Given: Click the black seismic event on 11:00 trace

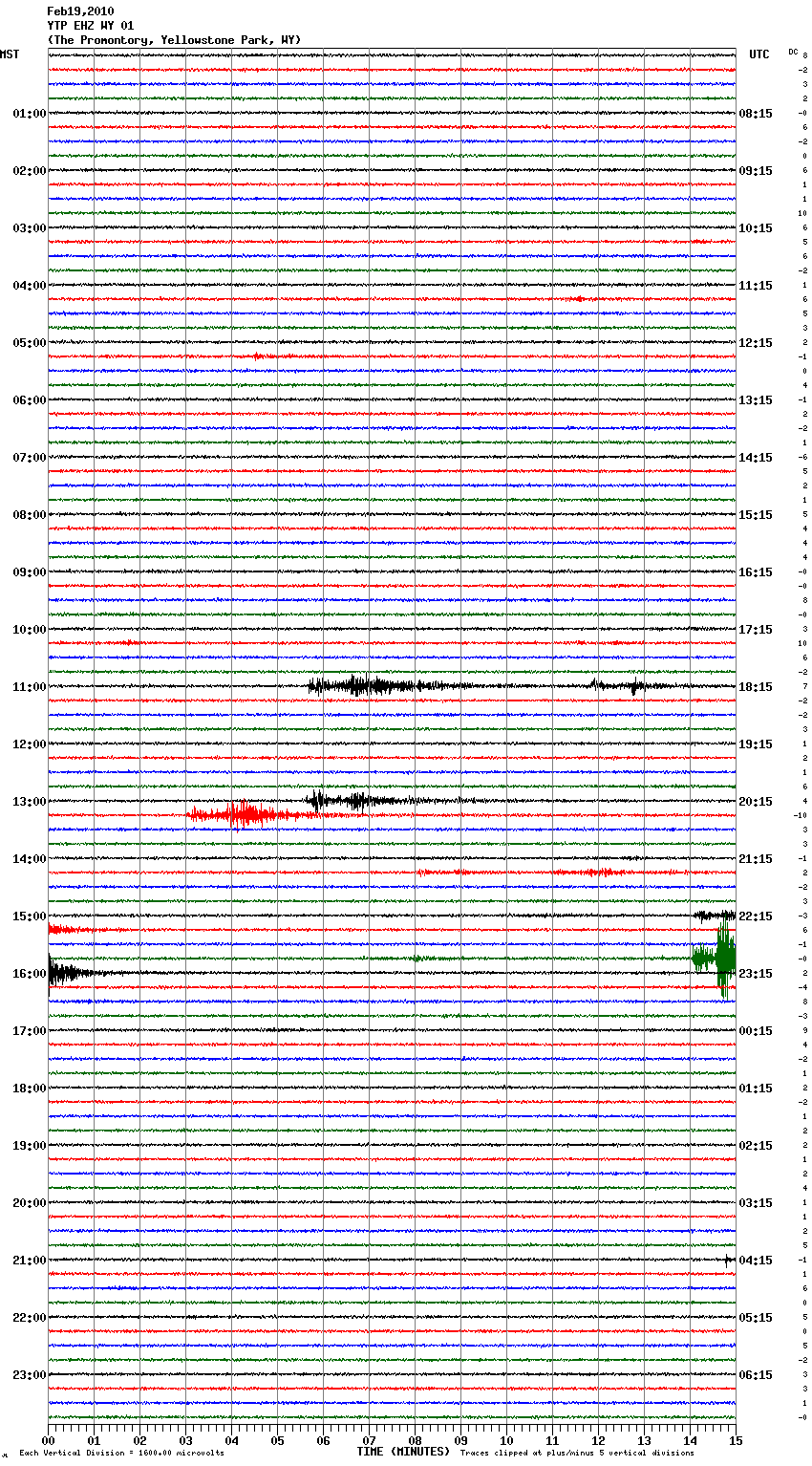Looking at the screenshot, I should pyautogui.click(x=363, y=686).
